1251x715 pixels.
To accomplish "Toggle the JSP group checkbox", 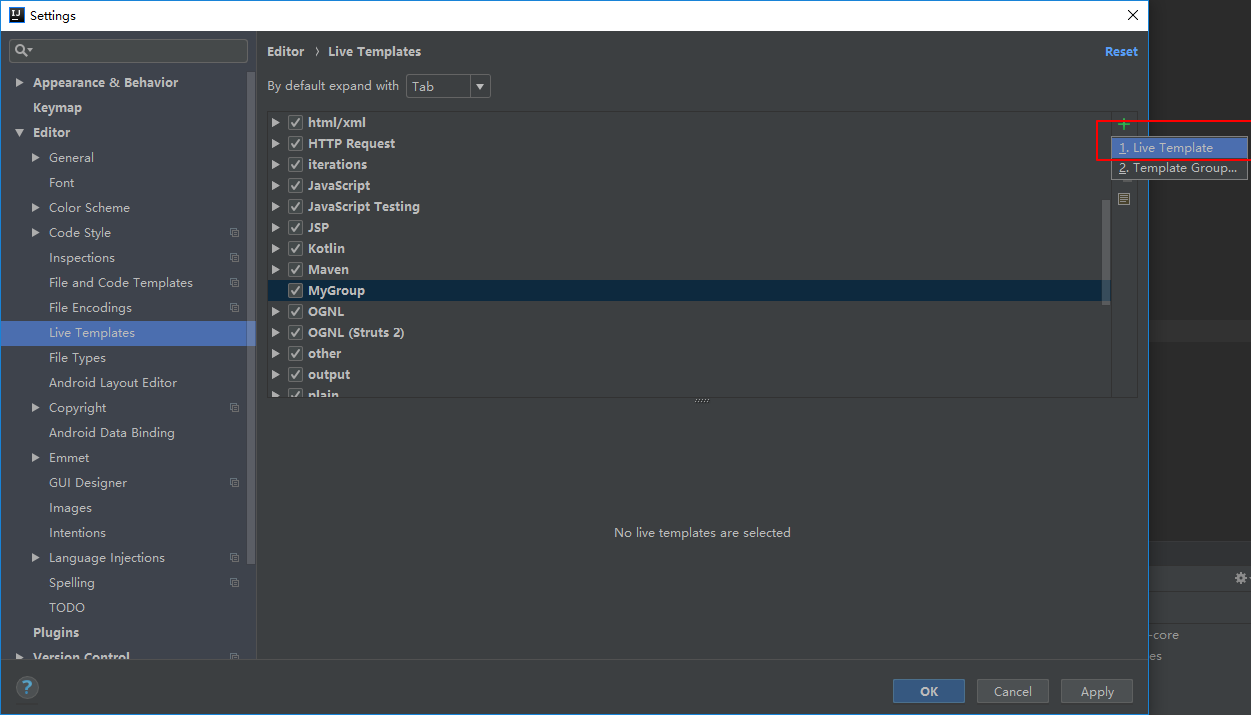I will [295, 227].
